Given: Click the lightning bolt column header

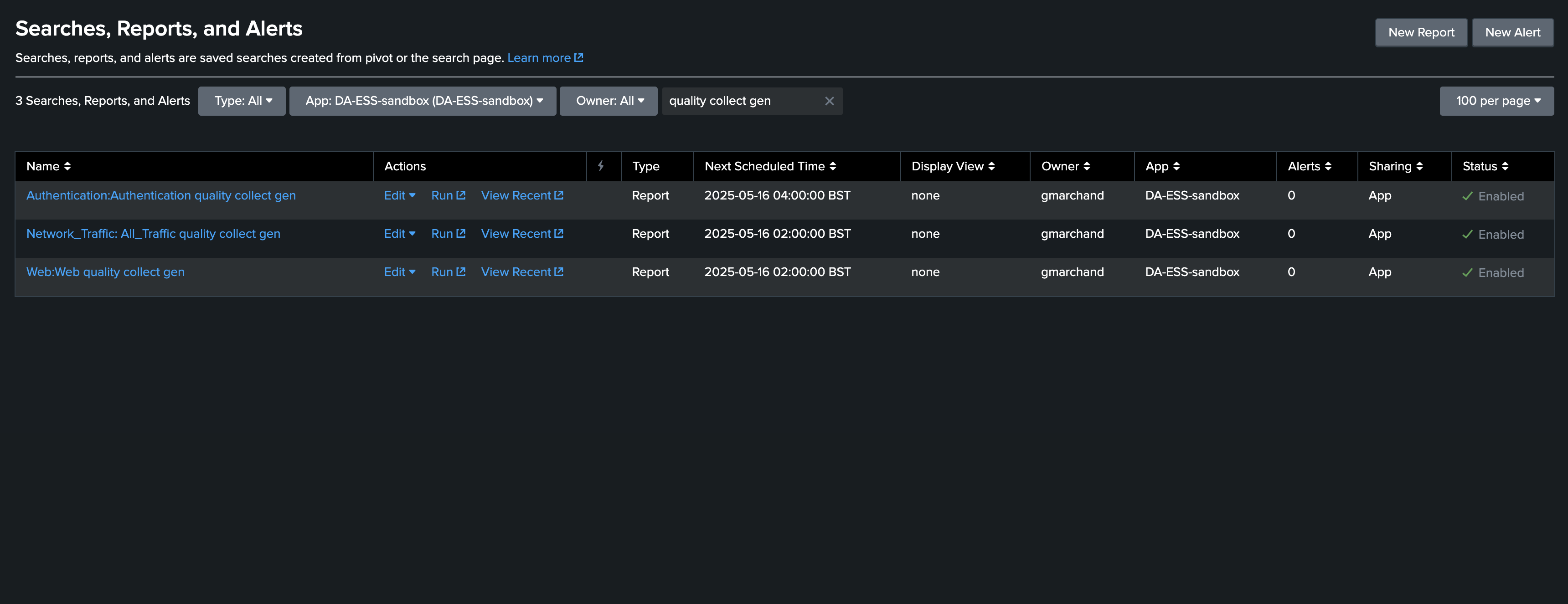Looking at the screenshot, I should pos(601,166).
